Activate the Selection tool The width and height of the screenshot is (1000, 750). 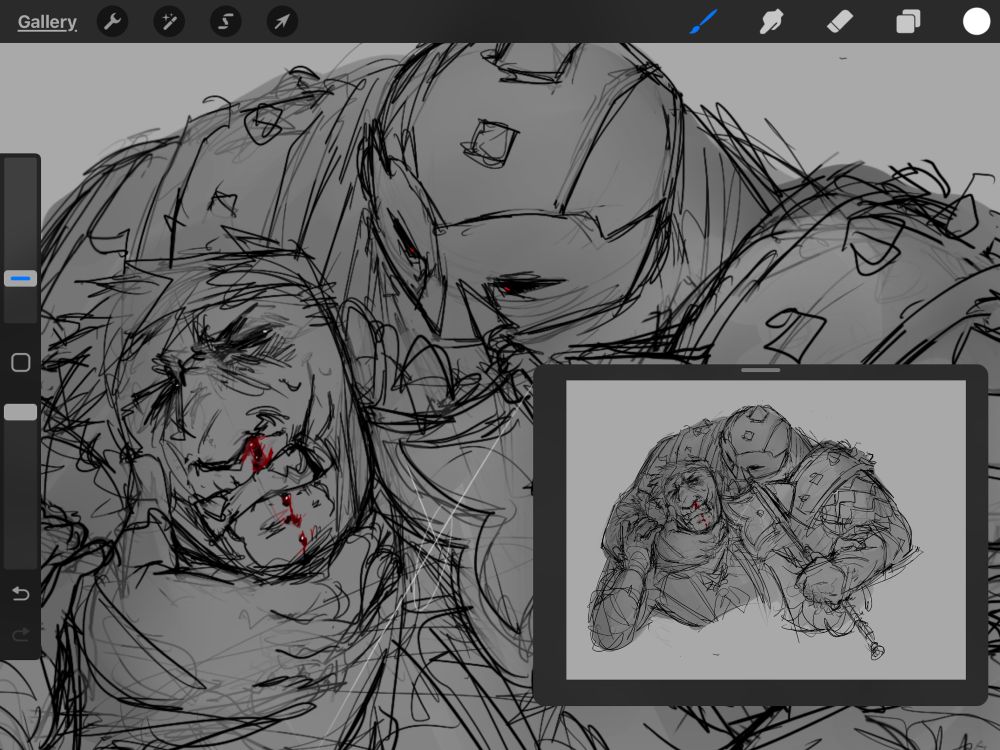coord(226,22)
